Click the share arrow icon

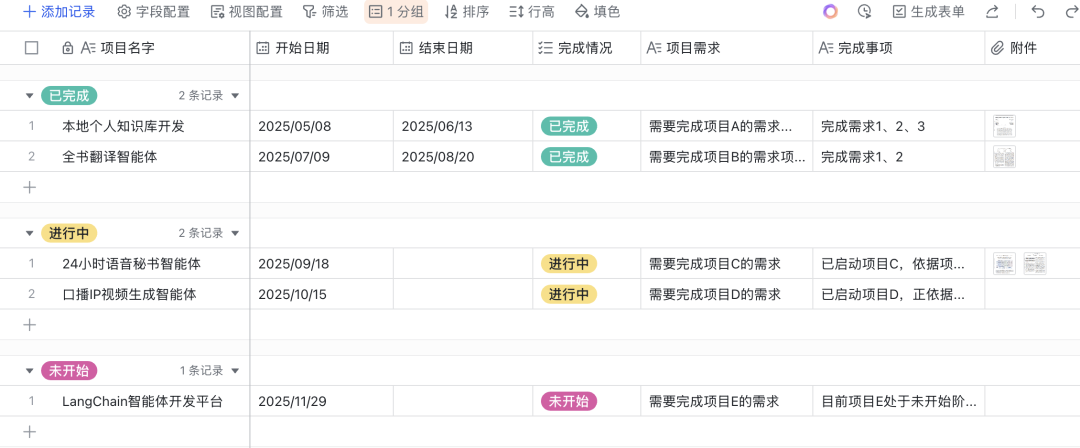click(992, 12)
